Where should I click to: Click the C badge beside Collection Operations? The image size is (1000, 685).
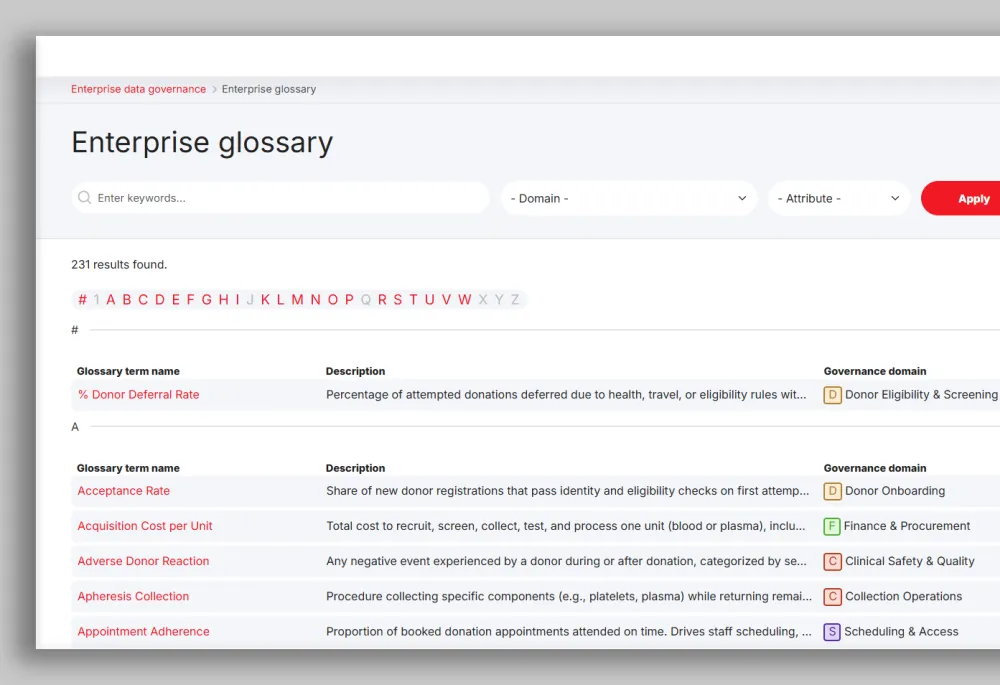(x=832, y=596)
